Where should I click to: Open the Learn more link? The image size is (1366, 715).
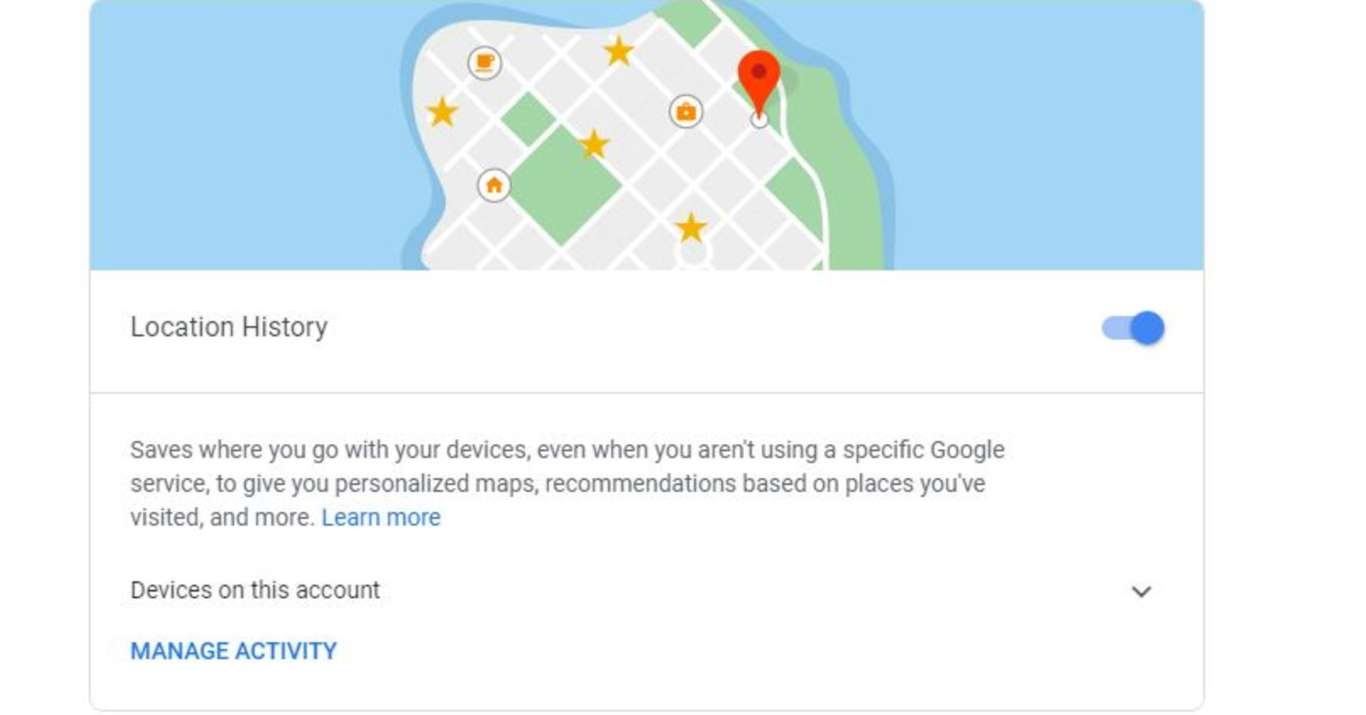point(381,517)
